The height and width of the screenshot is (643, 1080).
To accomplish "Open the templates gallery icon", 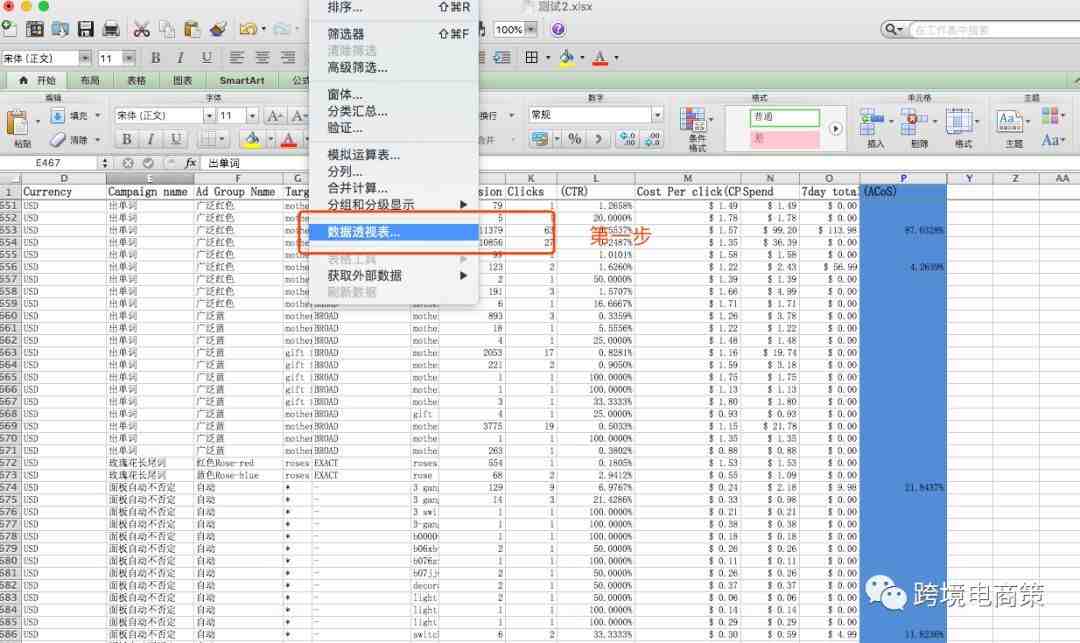I will 34,29.
